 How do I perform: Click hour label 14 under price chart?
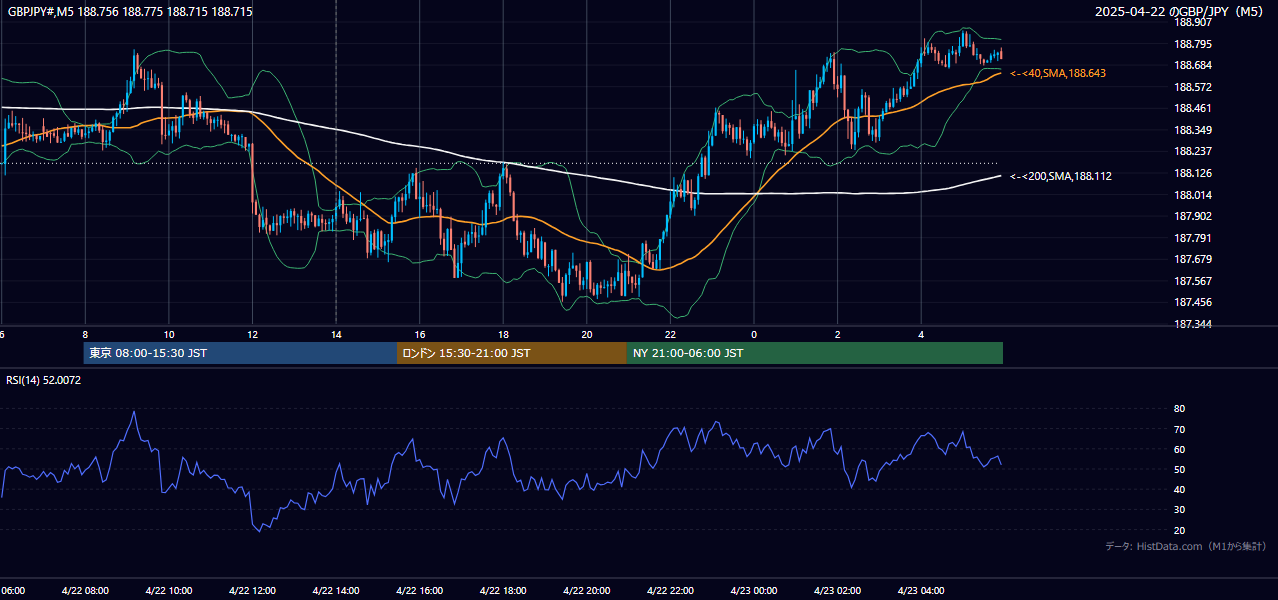click(336, 334)
